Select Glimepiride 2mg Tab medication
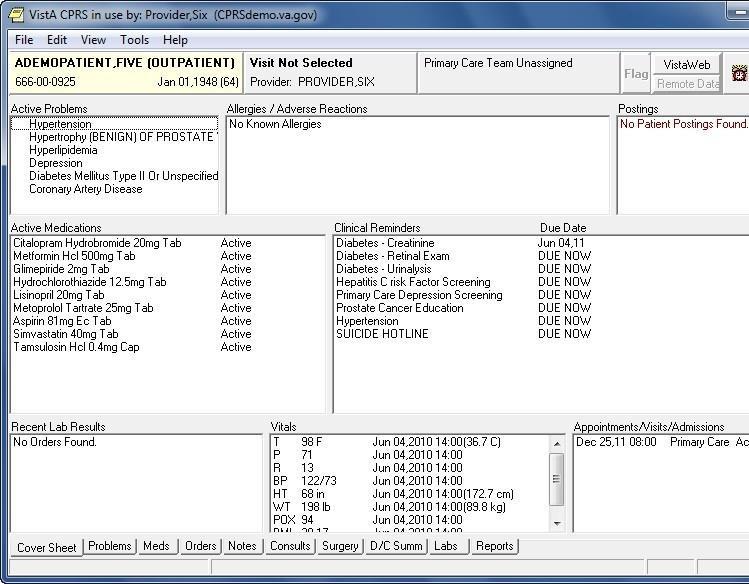 pyautogui.click(x=167, y=269)
